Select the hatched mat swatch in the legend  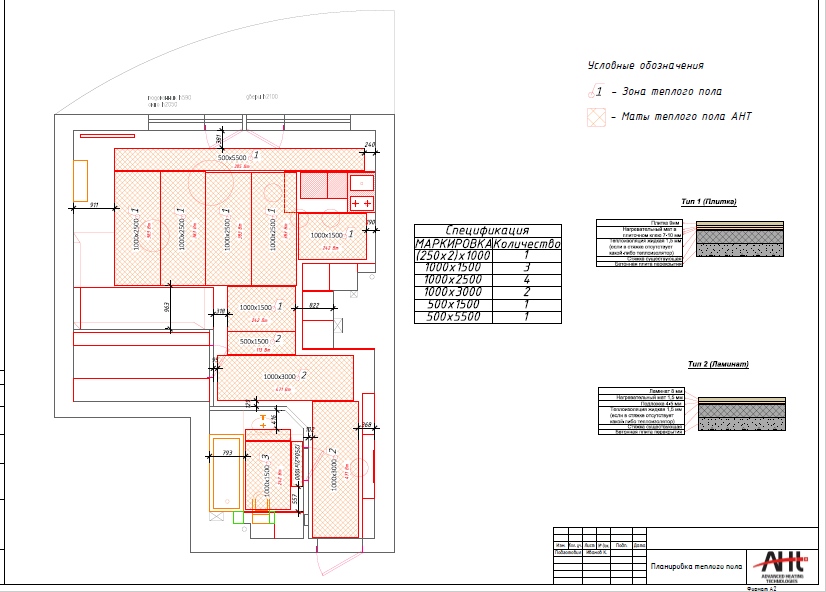point(596,117)
